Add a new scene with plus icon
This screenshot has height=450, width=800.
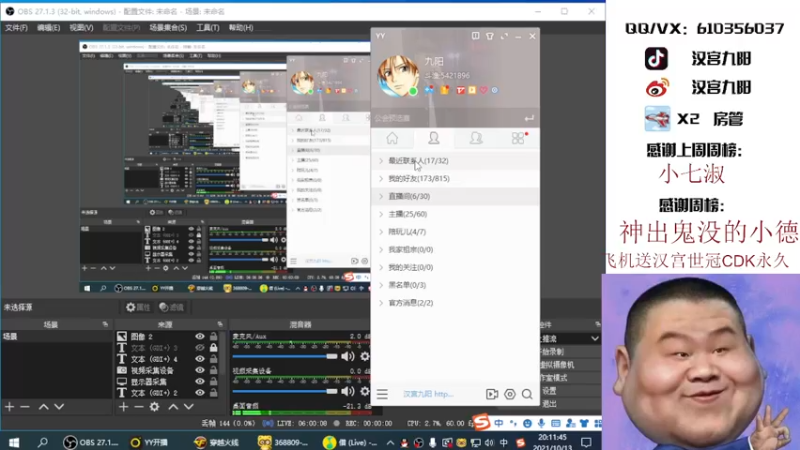(x=9, y=407)
